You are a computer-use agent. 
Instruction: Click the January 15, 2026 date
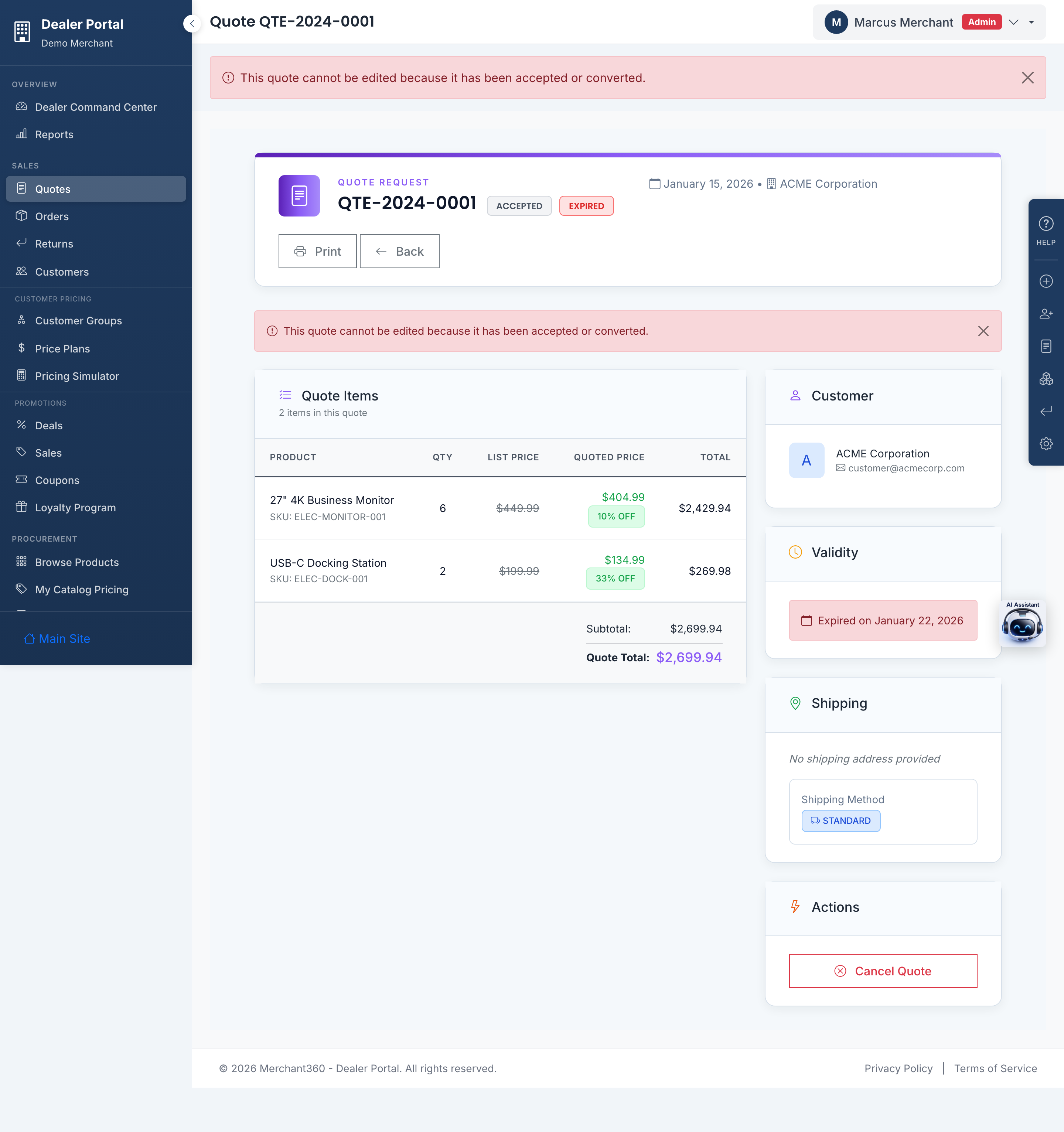(x=708, y=184)
